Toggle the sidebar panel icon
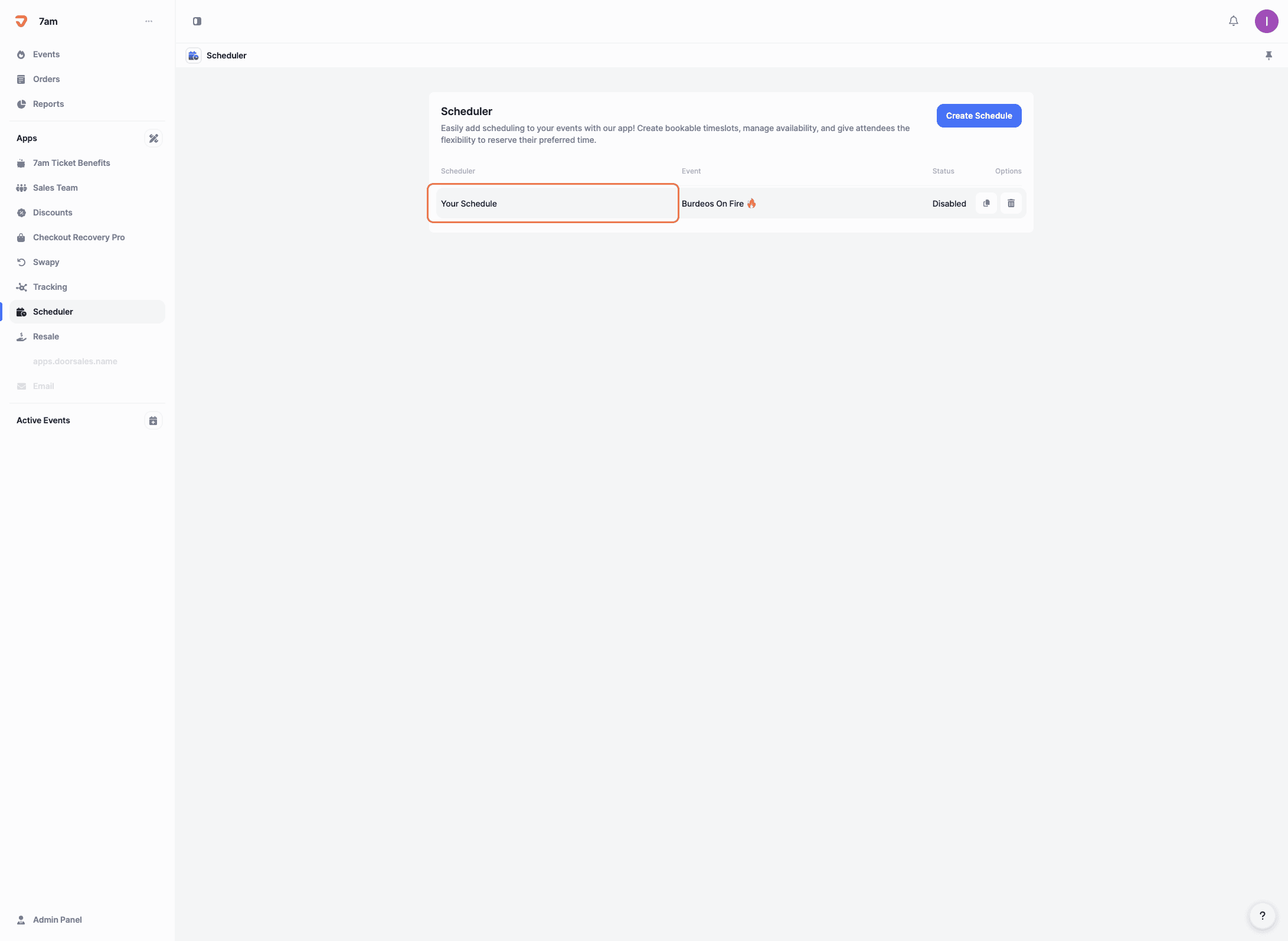 tap(197, 21)
